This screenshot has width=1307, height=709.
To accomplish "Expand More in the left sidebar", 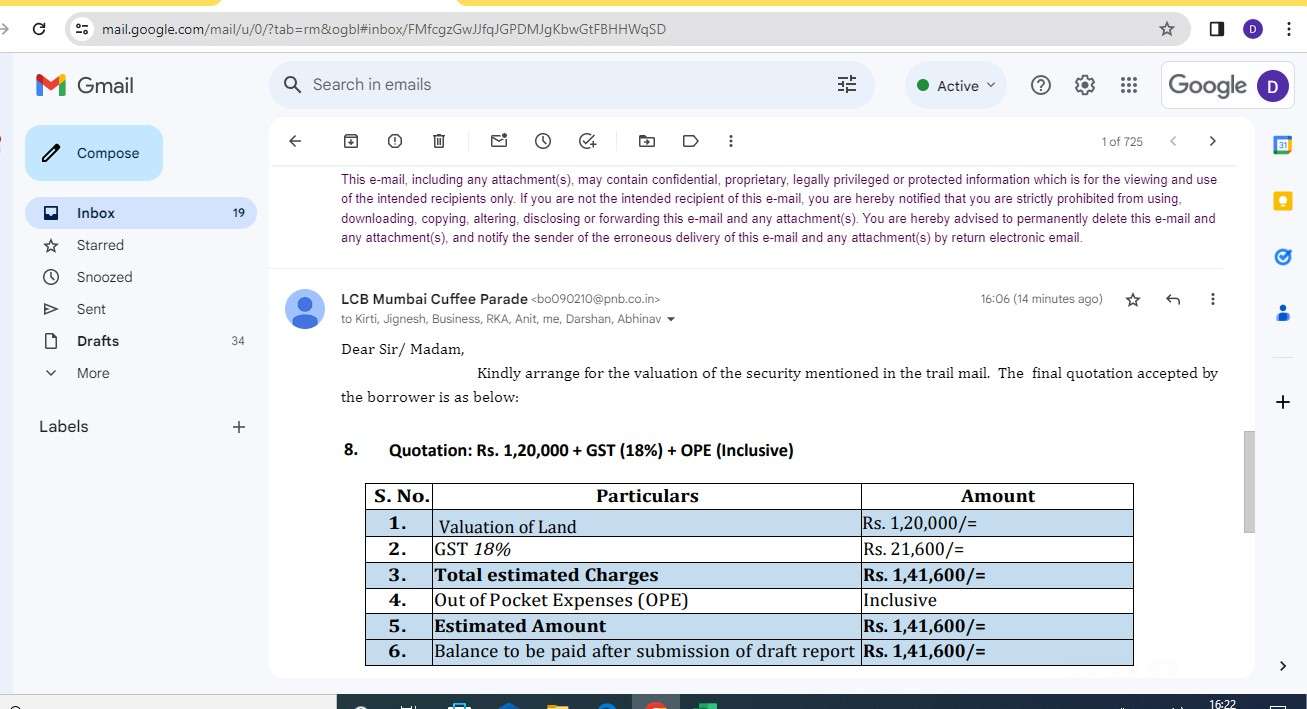I will click(x=93, y=373).
